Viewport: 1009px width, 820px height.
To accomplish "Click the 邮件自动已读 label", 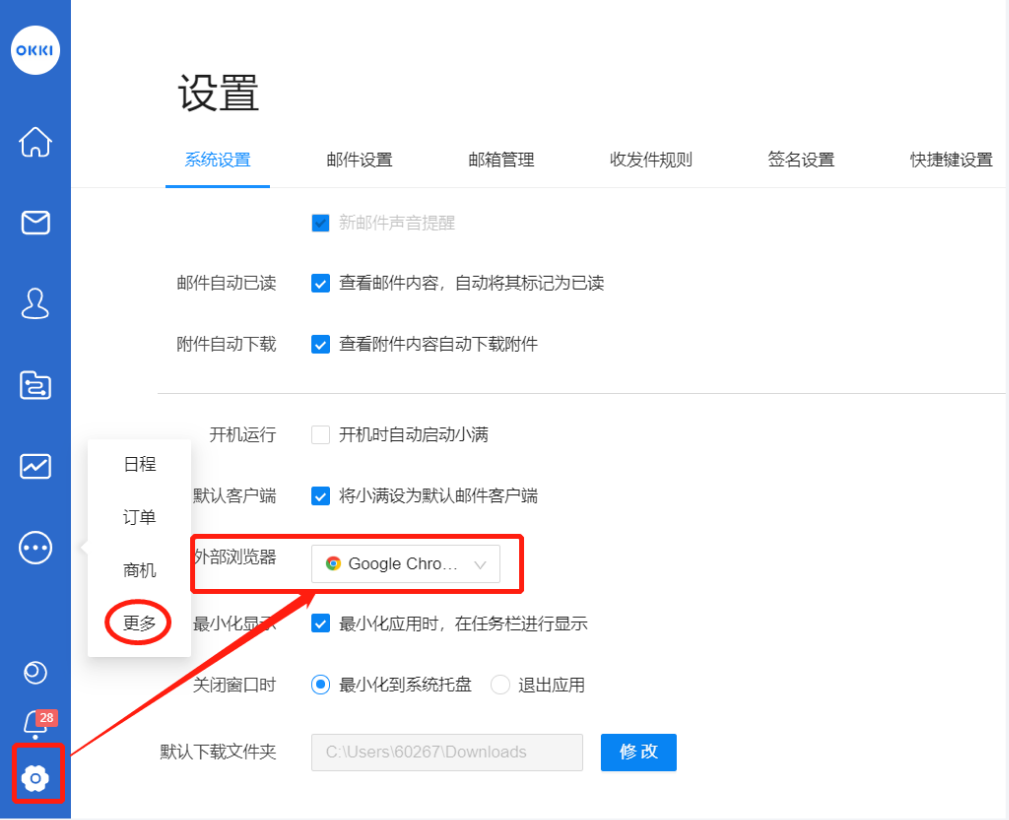I will (227, 283).
